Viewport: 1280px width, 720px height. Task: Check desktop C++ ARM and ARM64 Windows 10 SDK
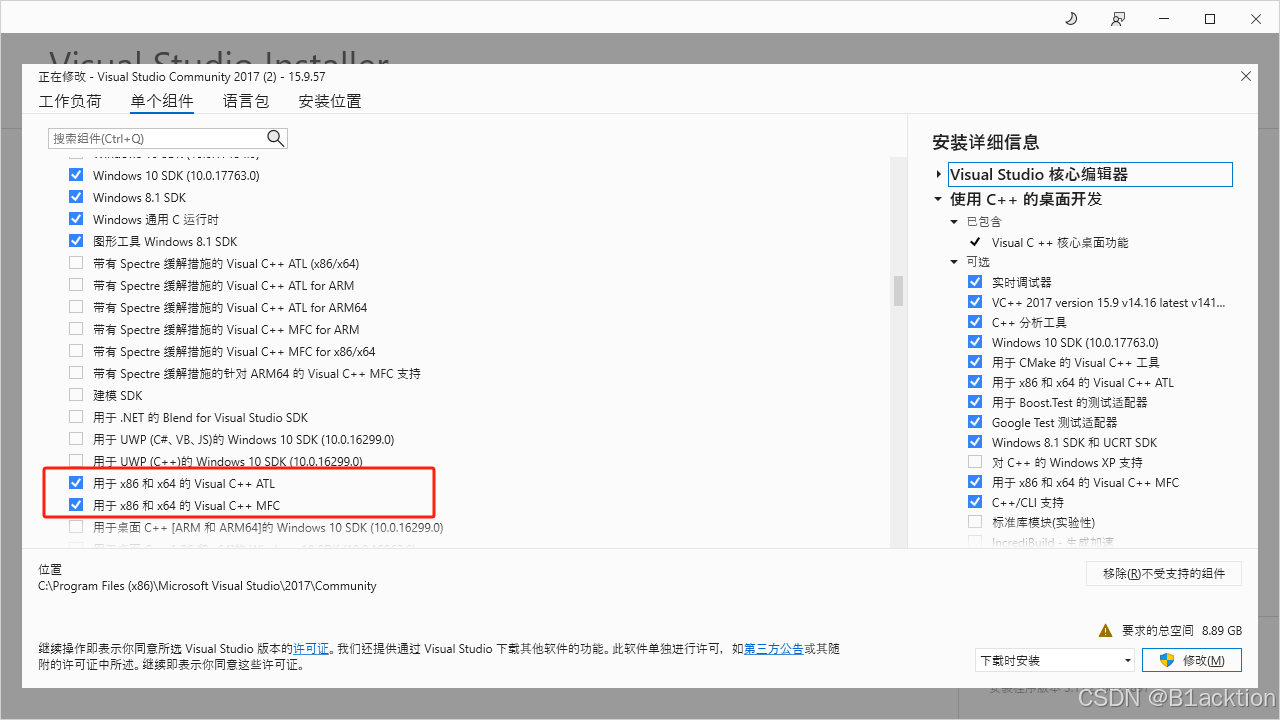tap(76, 527)
